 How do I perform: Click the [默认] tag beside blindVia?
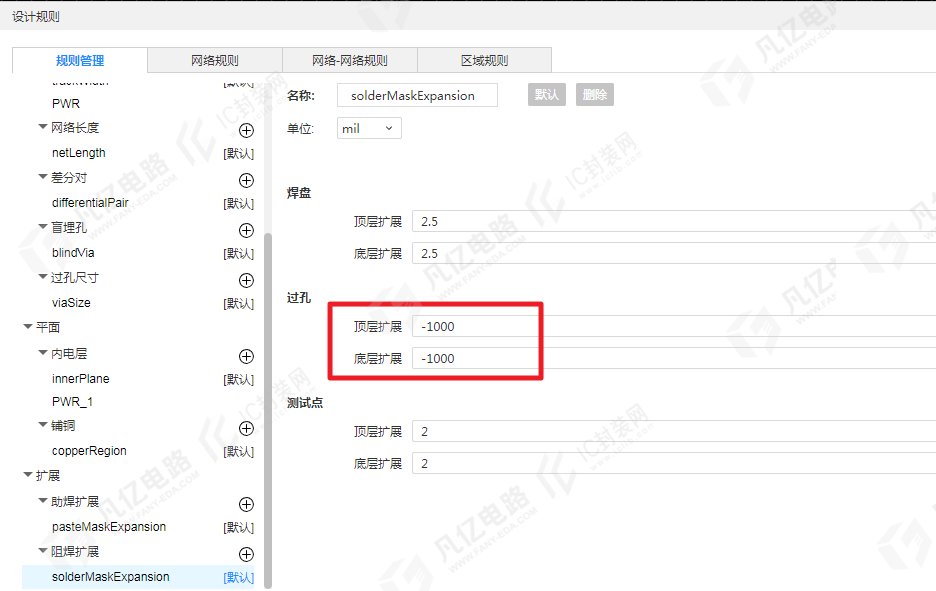coord(239,254)
